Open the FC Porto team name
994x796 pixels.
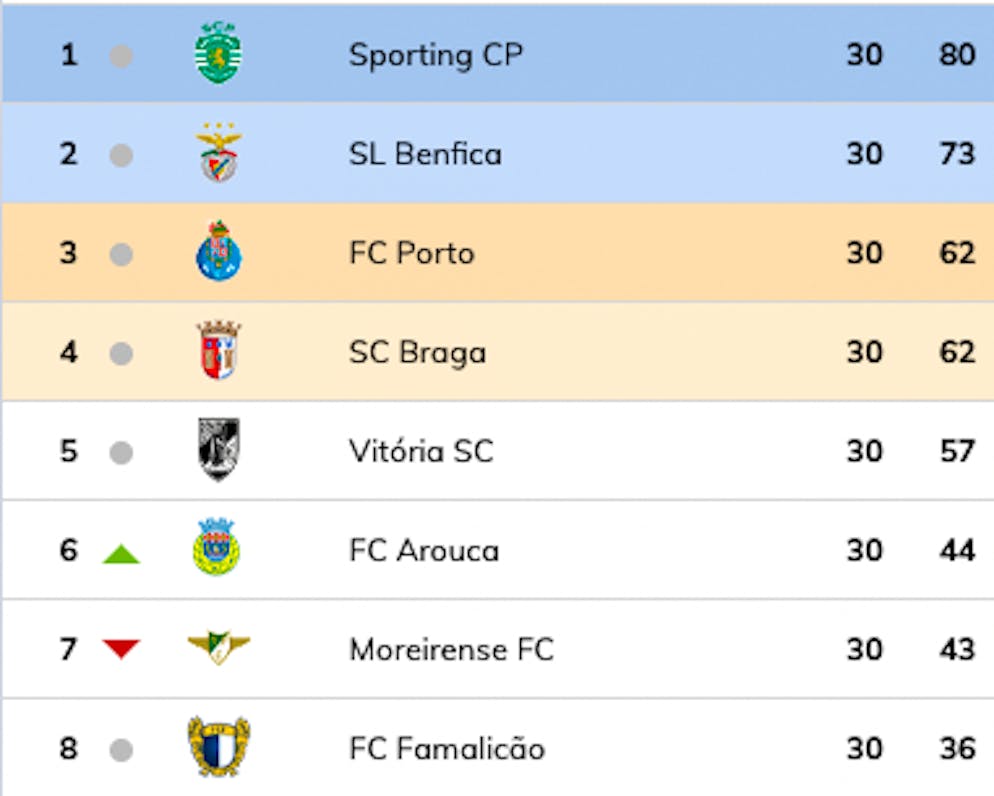coord(411,253)
